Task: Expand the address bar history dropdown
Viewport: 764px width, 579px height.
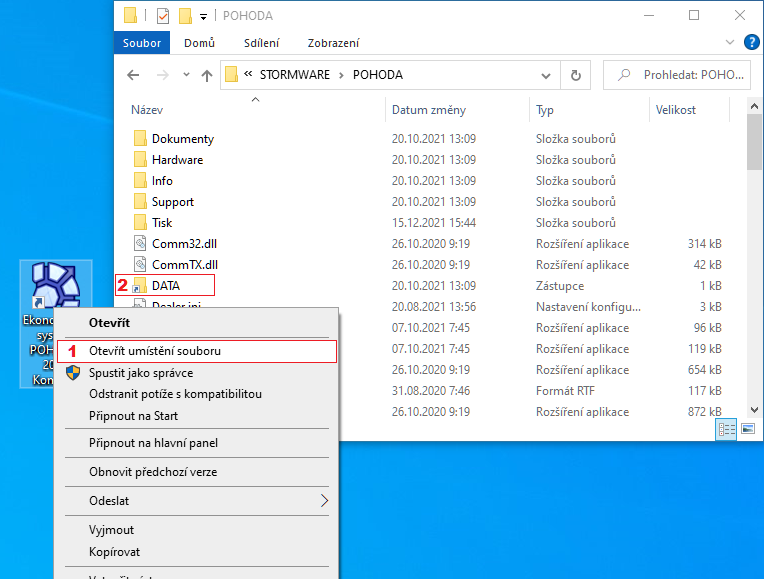Action: click(546, 75)
